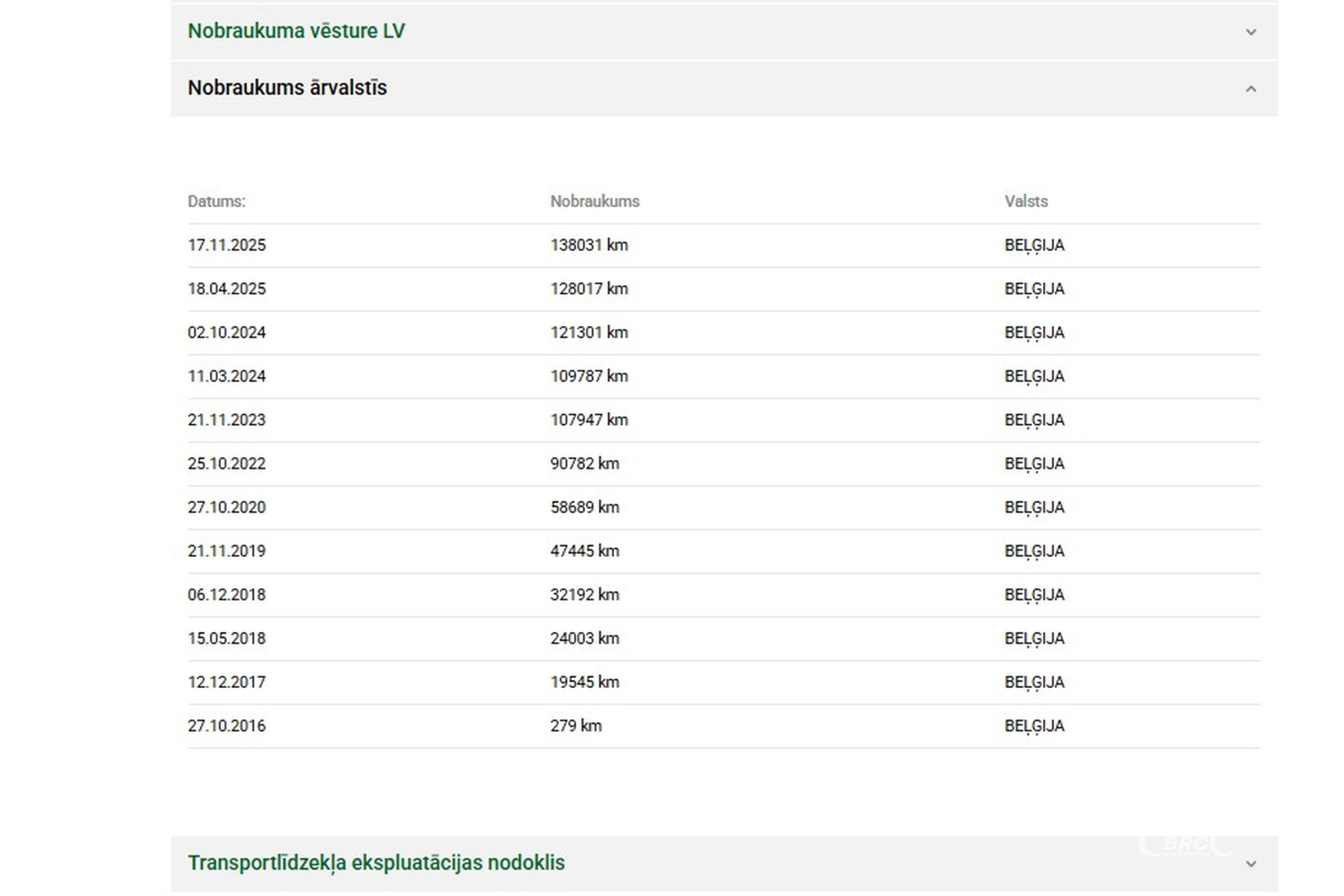
Task: Click the 121301 km mileage value
Action: (x=588, y=333)
